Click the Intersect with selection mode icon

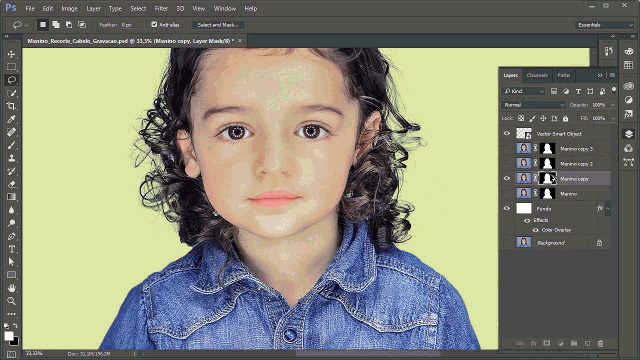tap(82, 25)
